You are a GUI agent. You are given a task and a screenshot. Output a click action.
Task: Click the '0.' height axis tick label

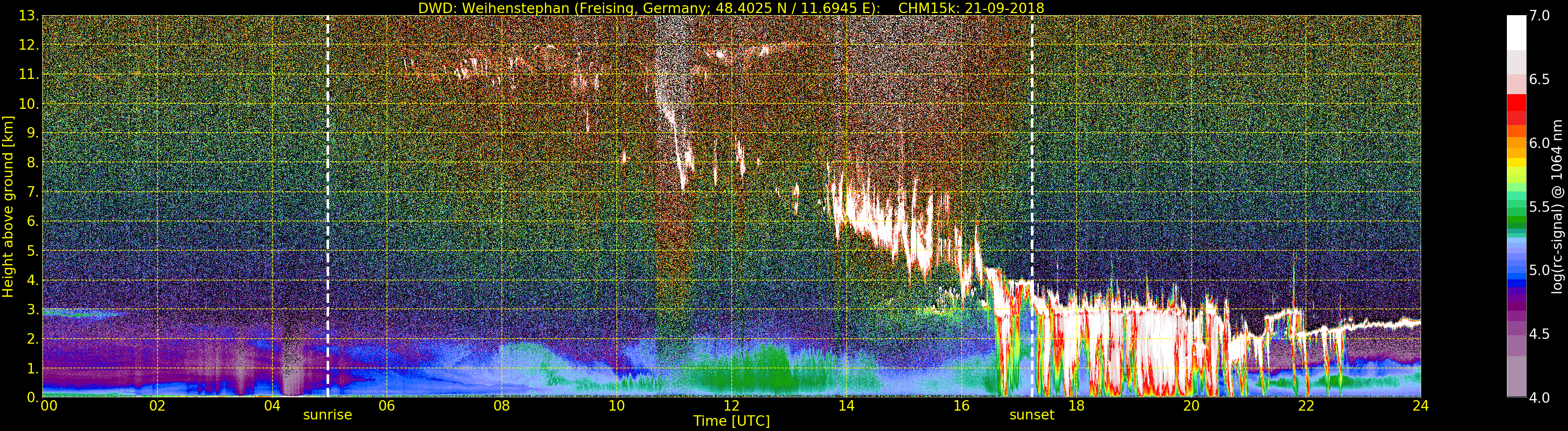[33, 397]
